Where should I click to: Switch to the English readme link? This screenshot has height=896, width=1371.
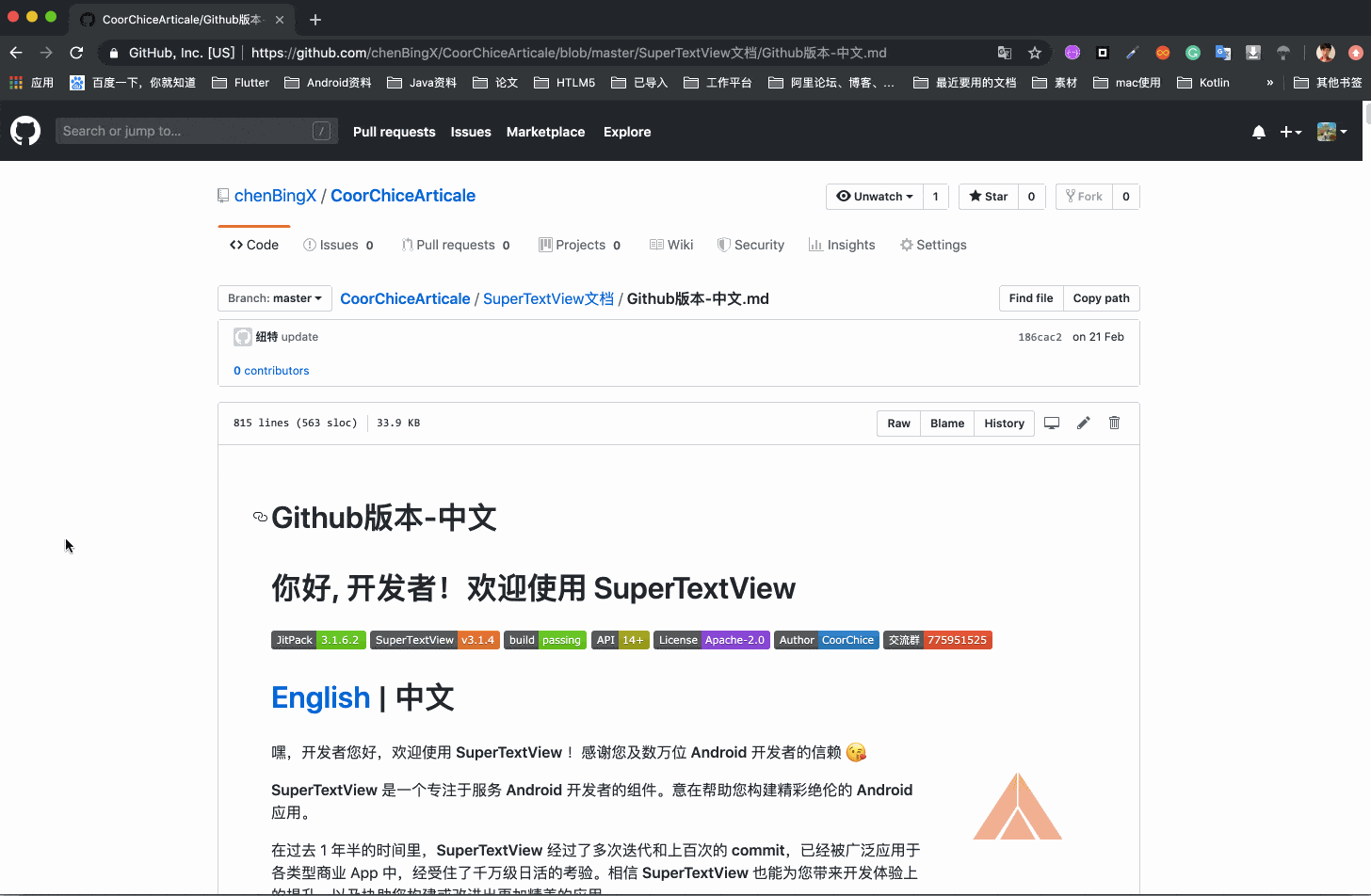(x=320, y=697)
